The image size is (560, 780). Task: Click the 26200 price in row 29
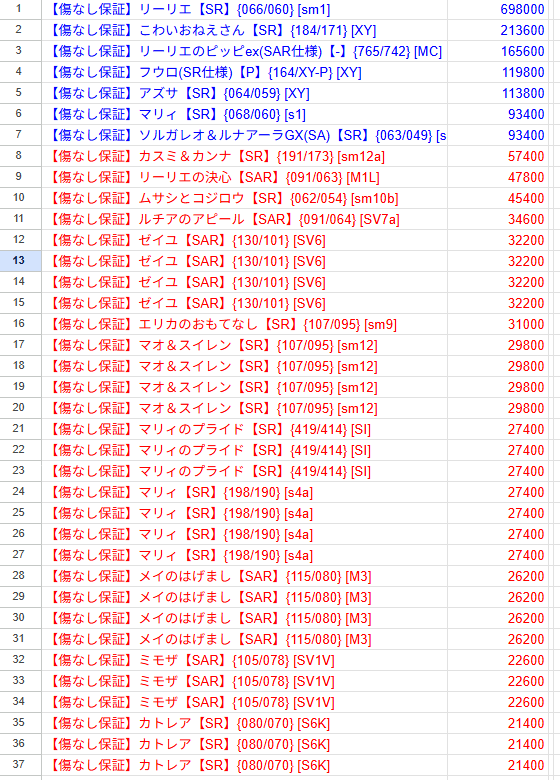tap(497, 597)
